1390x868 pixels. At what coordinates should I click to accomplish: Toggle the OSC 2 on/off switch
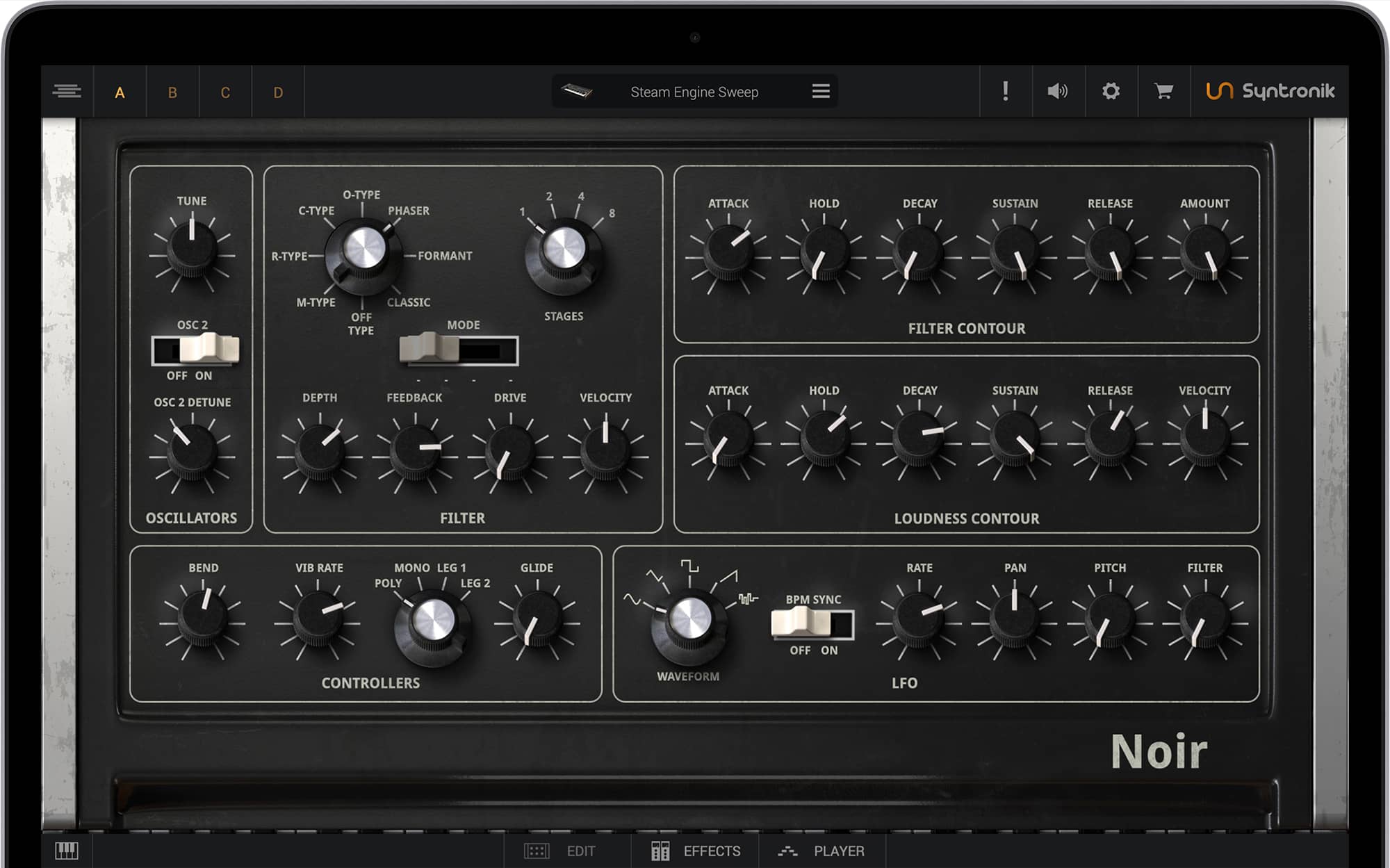coord(195,349)
